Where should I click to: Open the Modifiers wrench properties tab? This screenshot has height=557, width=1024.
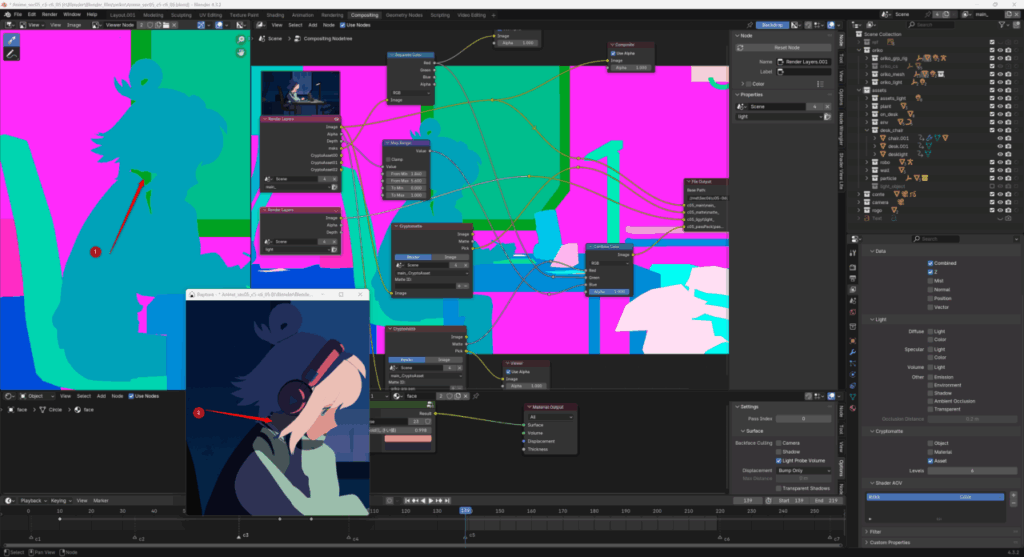[x=852, y=352]
